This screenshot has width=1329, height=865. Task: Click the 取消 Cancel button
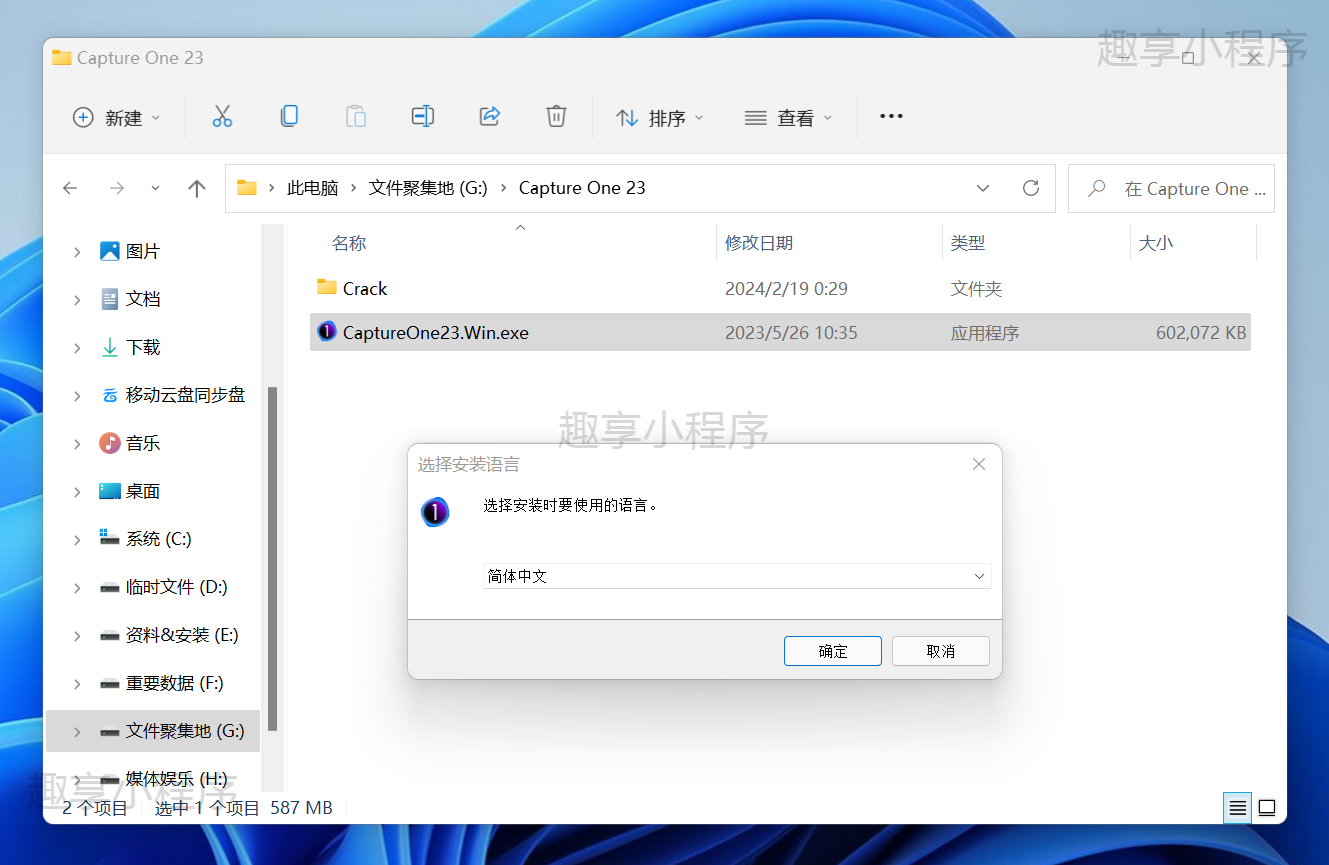click(x=941, y=651)
